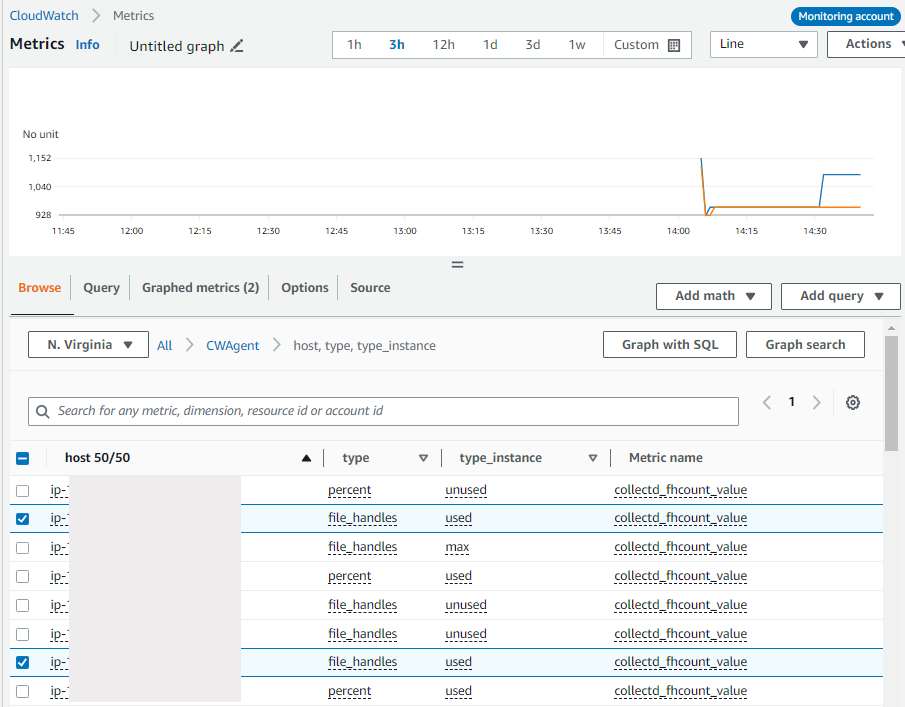Viewport: 905px width, 707px height.
Task: Click the Graph with SQL button
Action: pos(669,344)
